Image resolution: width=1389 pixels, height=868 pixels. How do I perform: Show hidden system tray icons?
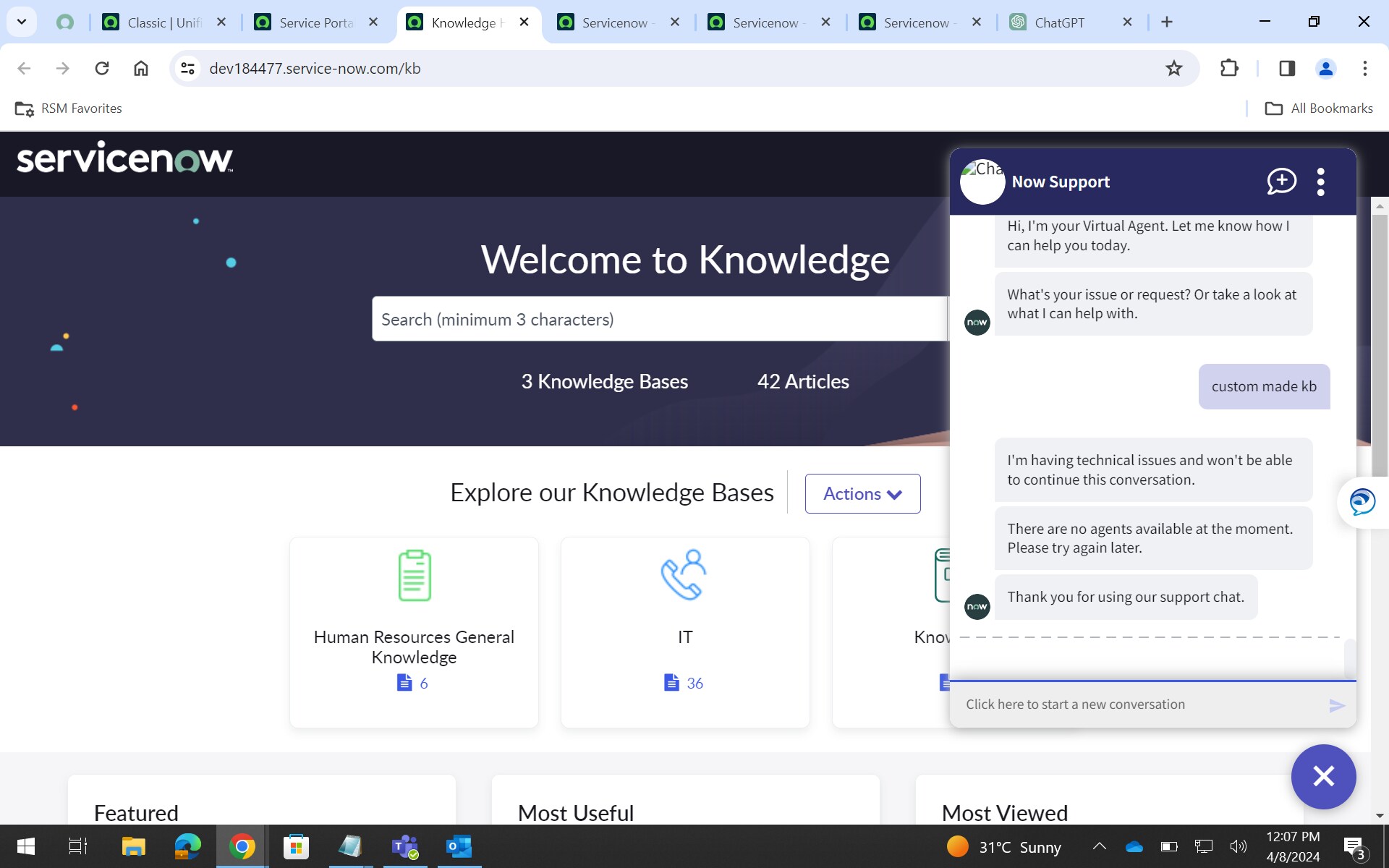click(1100, 846)
